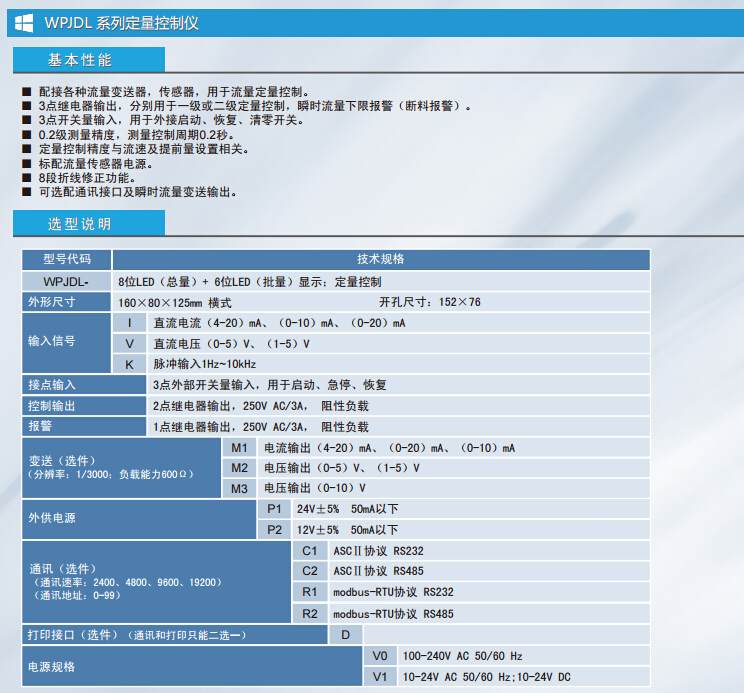Image resolution: width=744 pixels, height=693 pixels.
Task: Select the D print interface code cell
Action: (x=345, y=634)
